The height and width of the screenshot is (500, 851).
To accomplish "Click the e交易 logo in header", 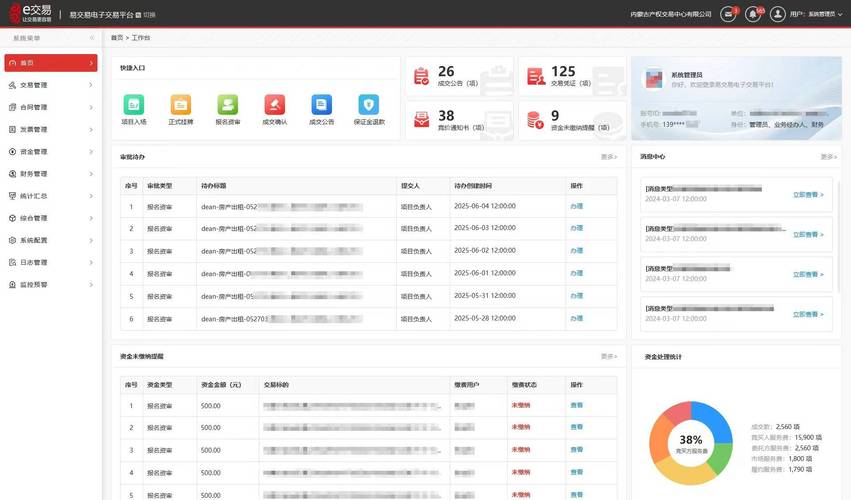I will tap(30, 13).
